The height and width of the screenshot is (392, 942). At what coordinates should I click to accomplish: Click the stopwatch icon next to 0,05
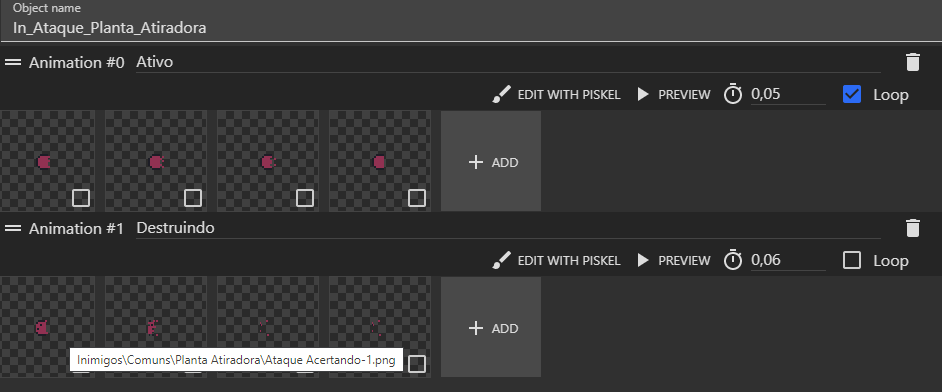[733, 94]
